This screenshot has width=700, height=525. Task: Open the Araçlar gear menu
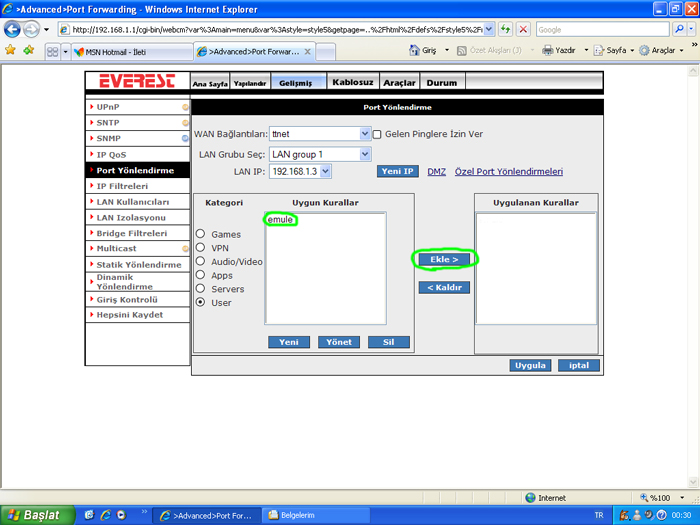pyautogui.click(x=644, y=50)
